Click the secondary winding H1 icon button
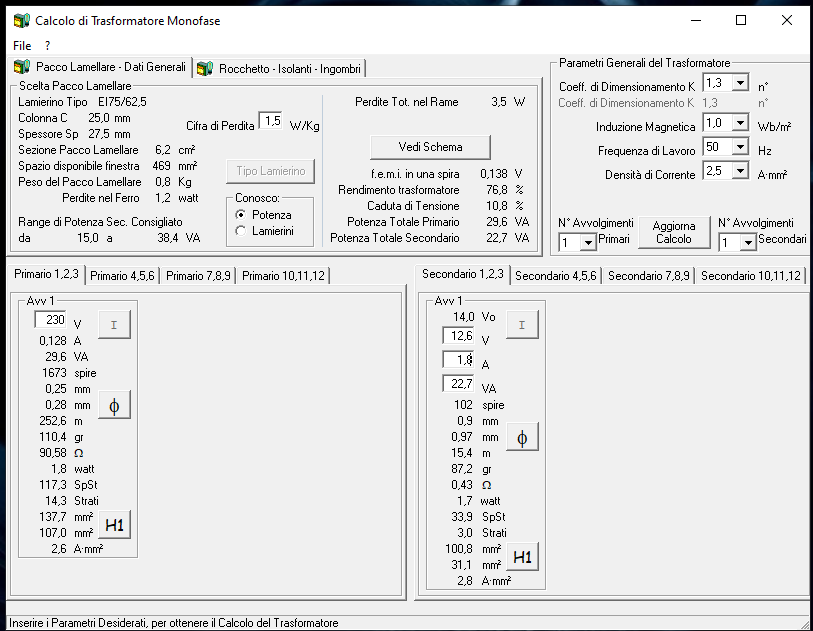The width and height of the screenshot is (813, 631). pyautogui.click(x=522, y=557)
